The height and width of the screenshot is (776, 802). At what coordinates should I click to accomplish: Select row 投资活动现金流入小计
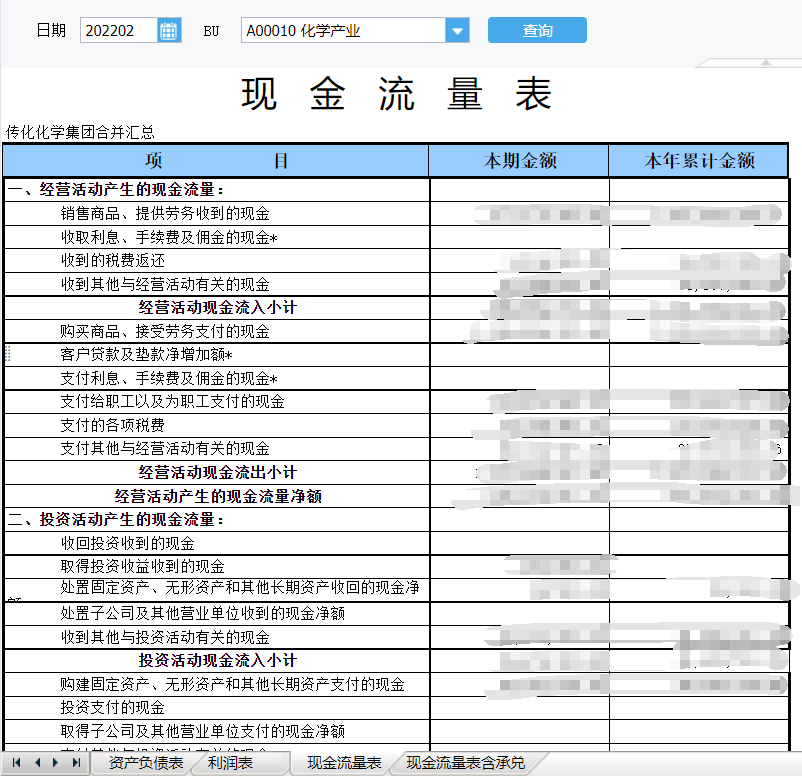396,660
